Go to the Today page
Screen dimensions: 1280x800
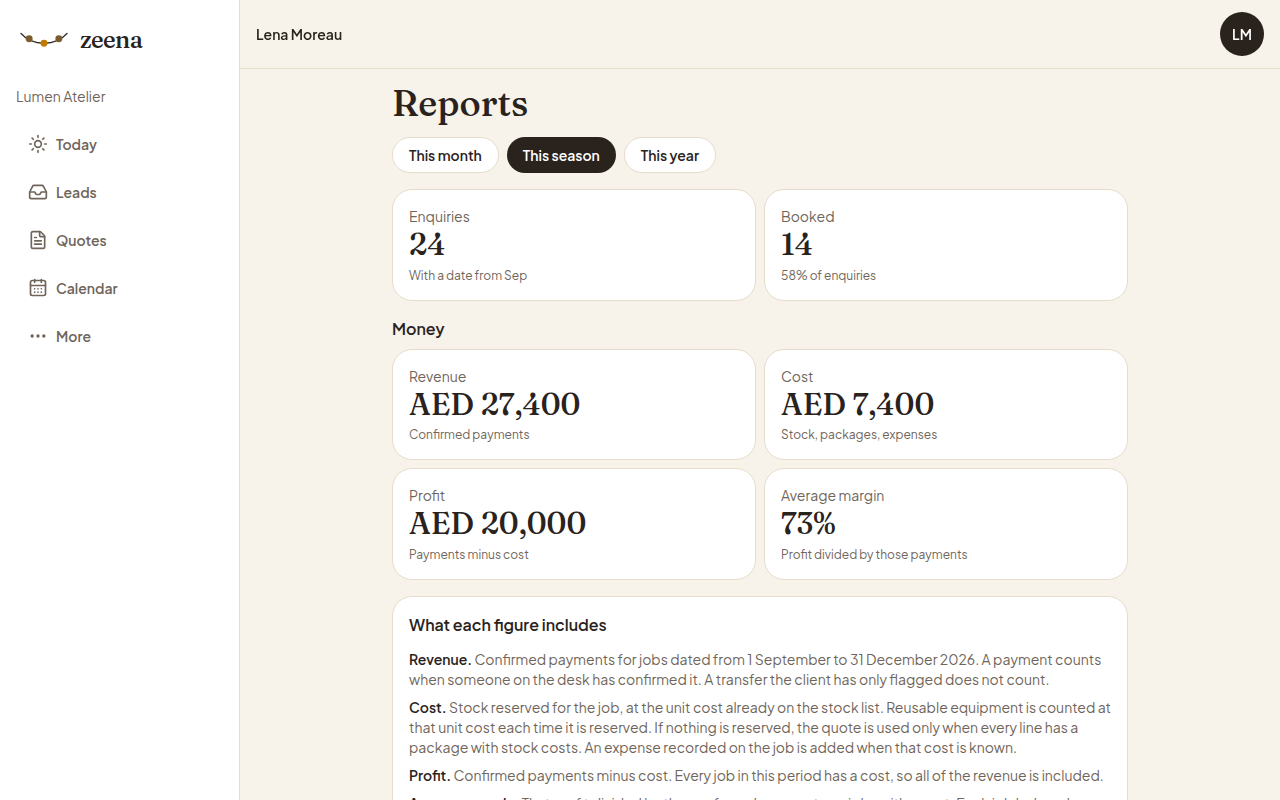tap(120, 144)
